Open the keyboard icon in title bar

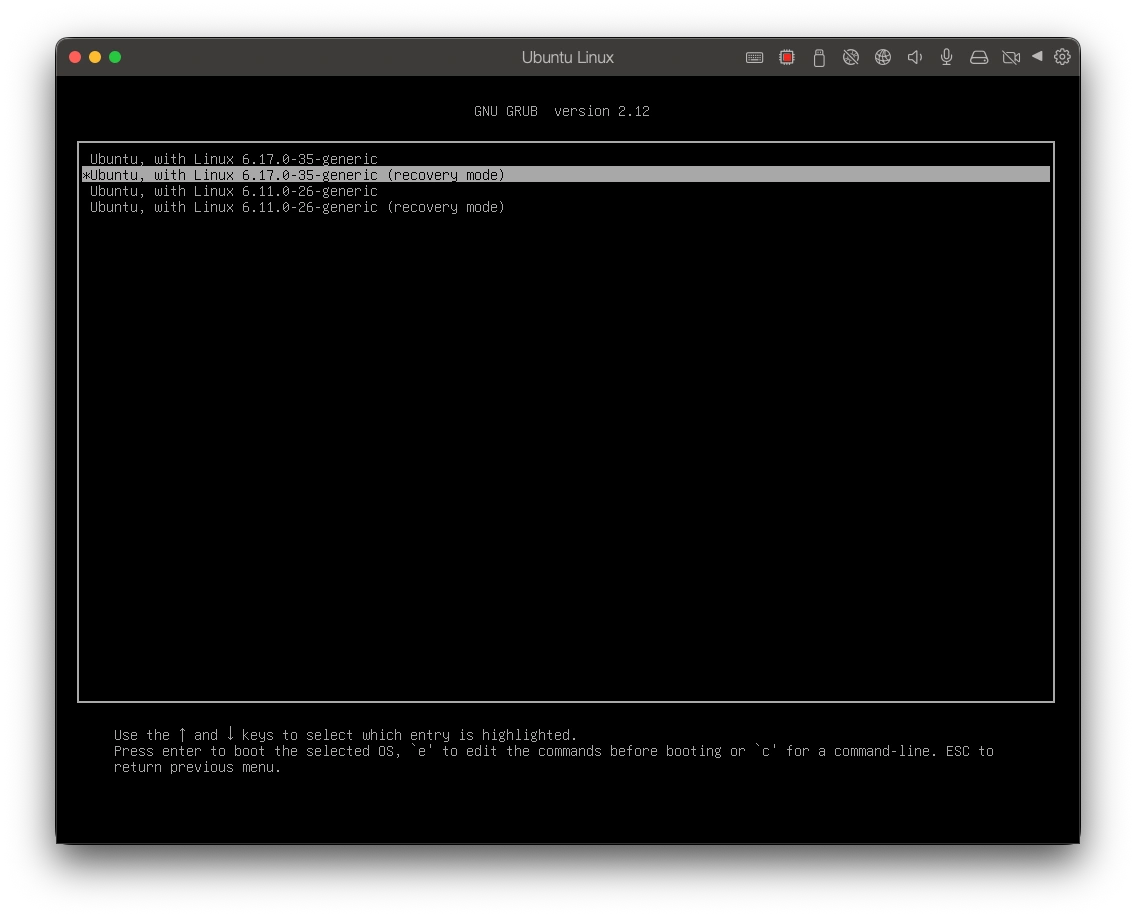754,57
